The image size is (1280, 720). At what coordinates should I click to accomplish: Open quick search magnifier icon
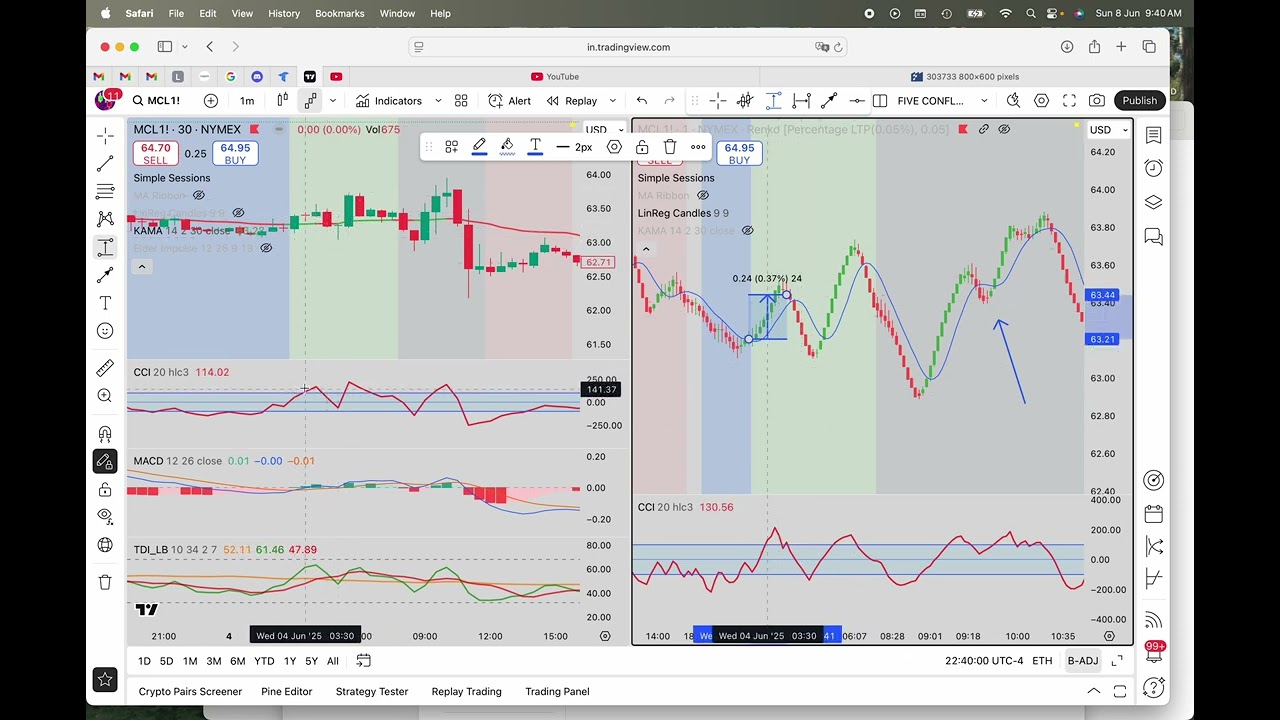tap(1013, 101)
